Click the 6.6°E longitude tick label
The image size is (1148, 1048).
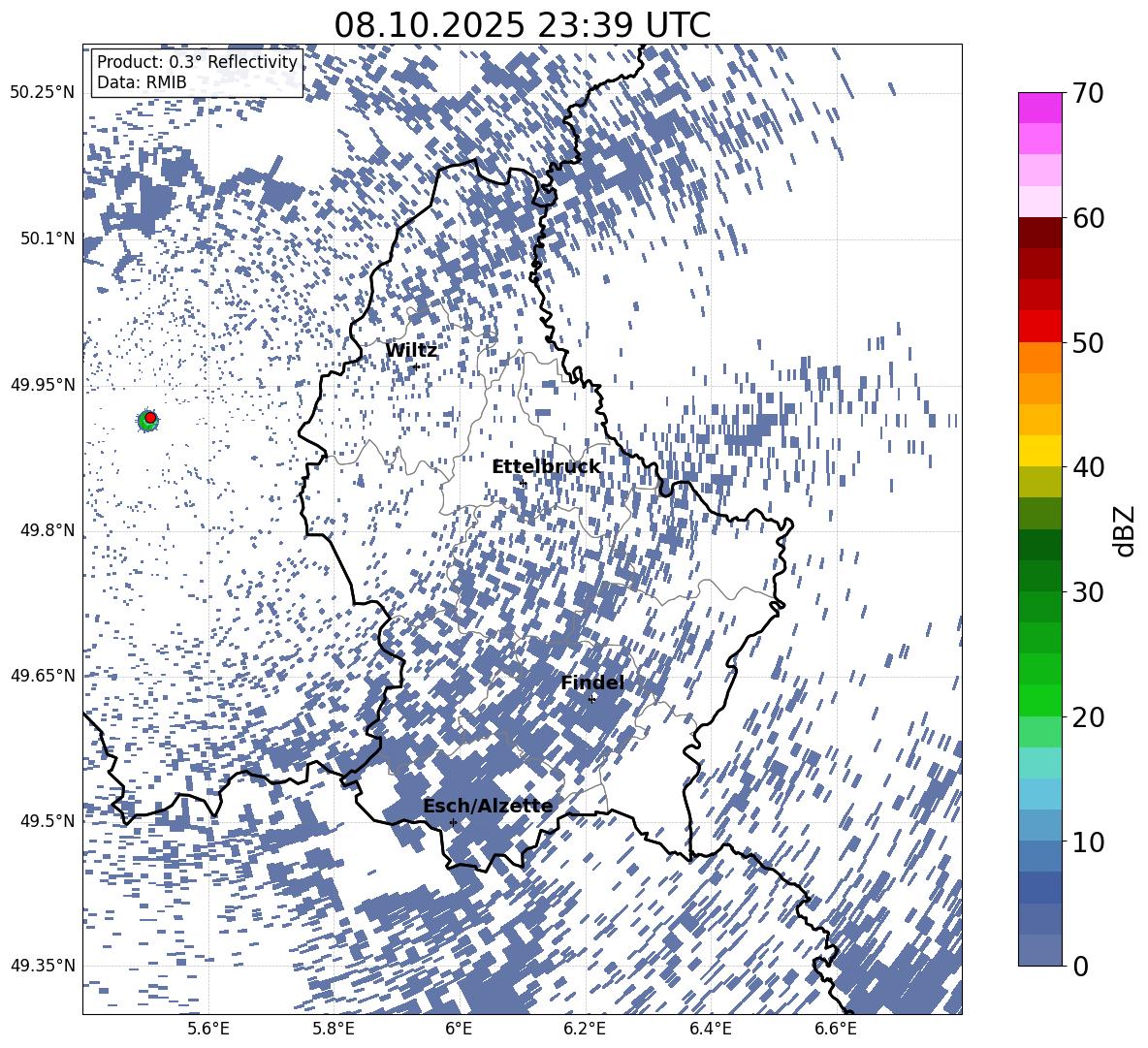(x=836, y=1029)
